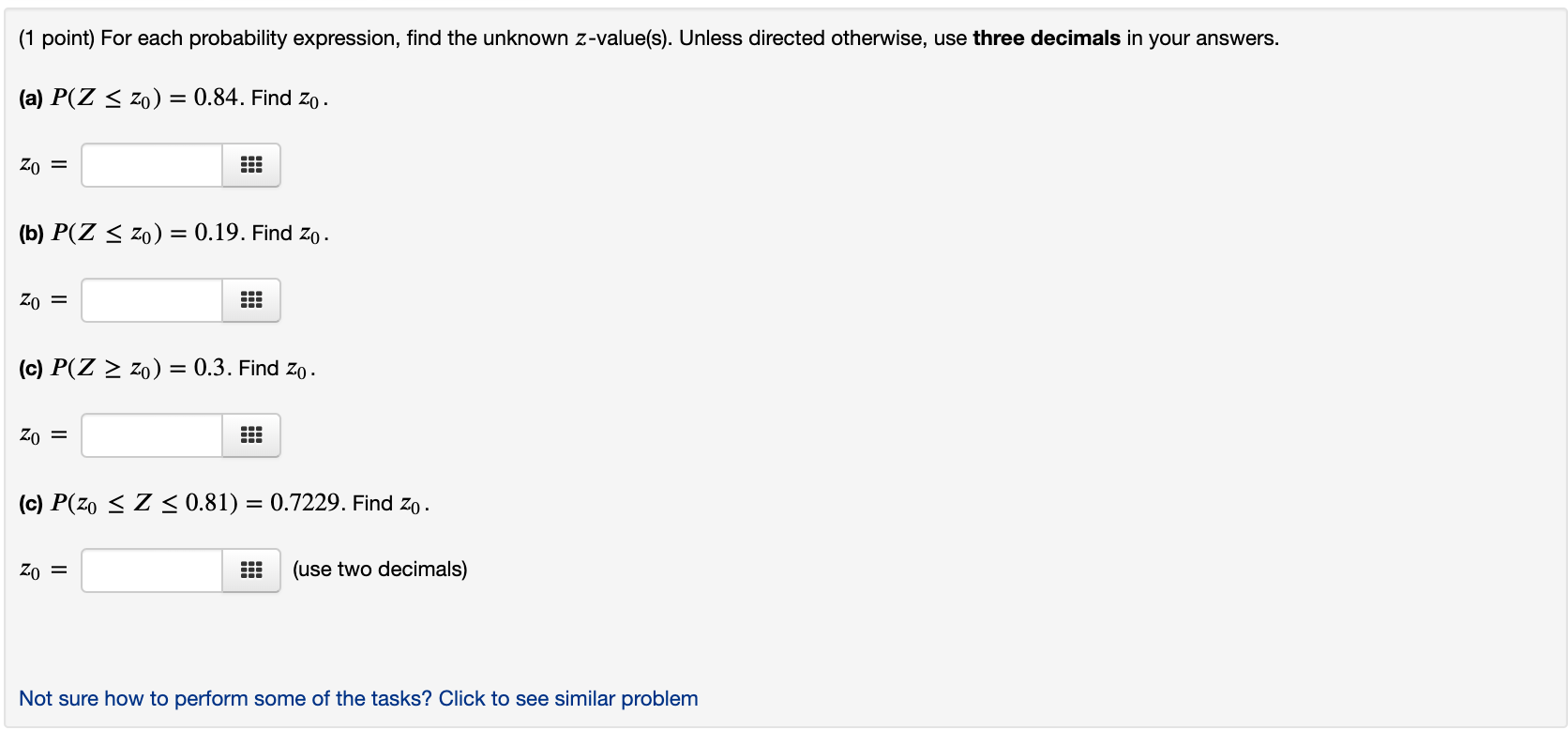
Task: Click the (use two decimals) note
Action: pos(379,569)
